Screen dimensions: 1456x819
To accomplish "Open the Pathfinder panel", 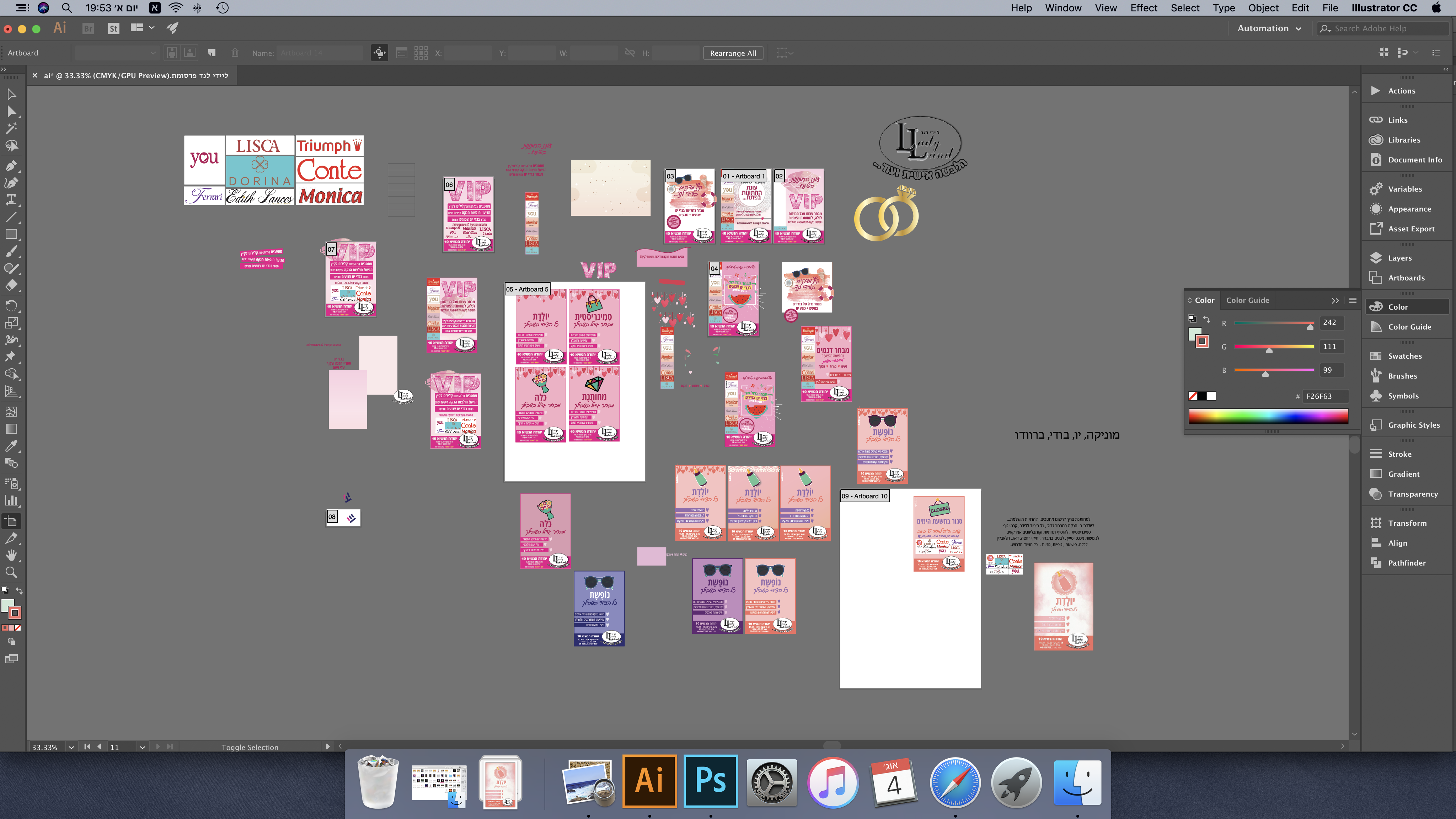I will tap(1406, 563).
